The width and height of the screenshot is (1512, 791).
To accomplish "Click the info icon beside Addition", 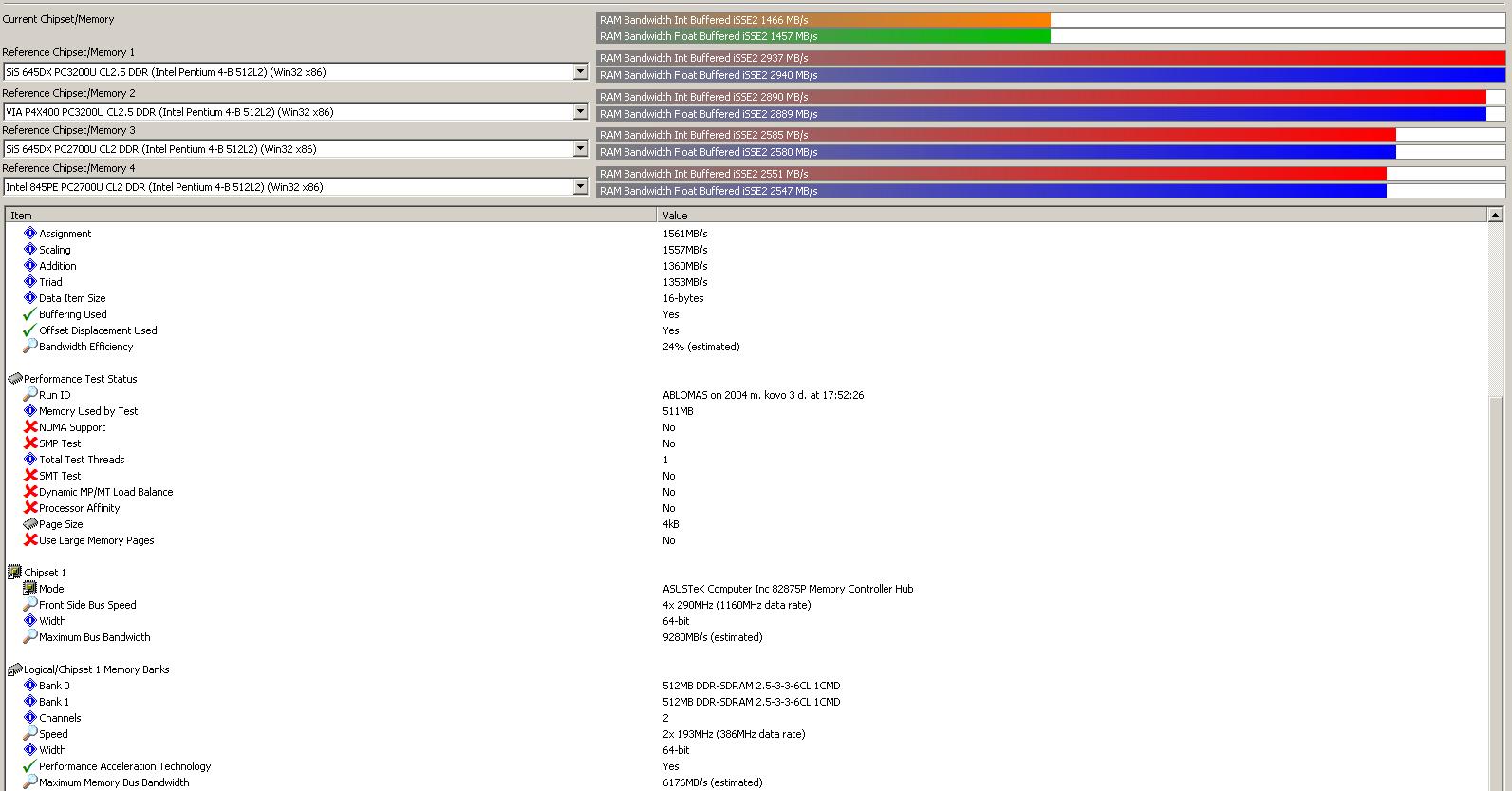I will tap(29, 265).
